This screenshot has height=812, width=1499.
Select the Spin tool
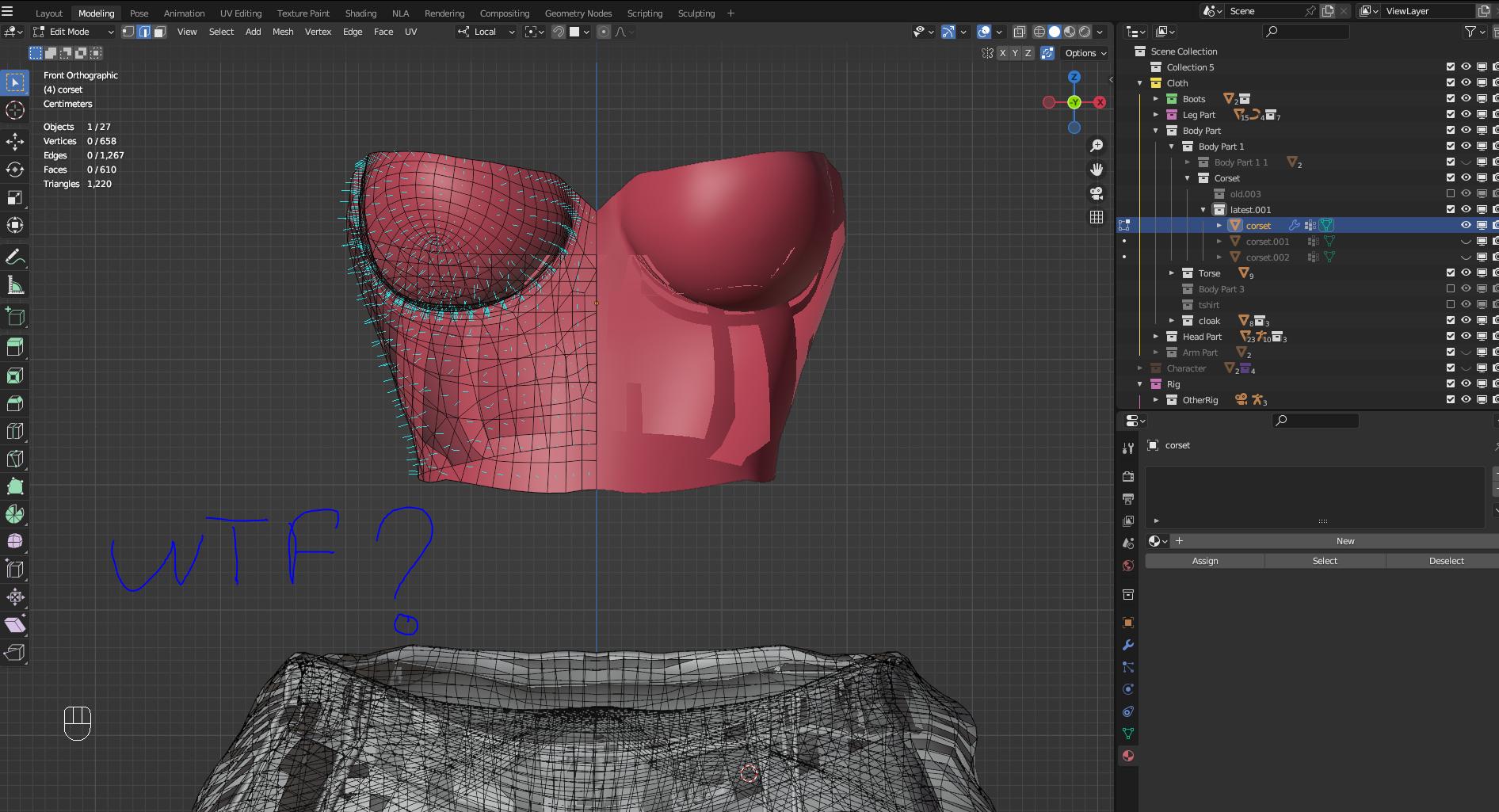15,514
